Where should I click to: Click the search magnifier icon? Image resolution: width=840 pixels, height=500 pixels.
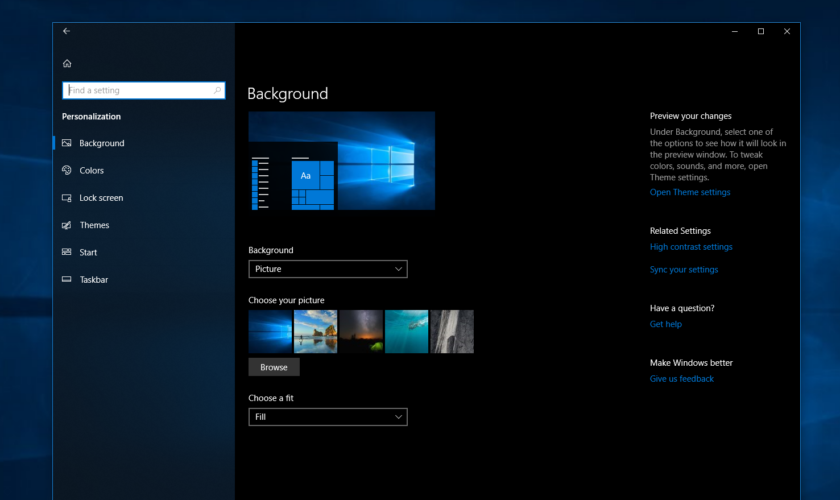point(217,90)
